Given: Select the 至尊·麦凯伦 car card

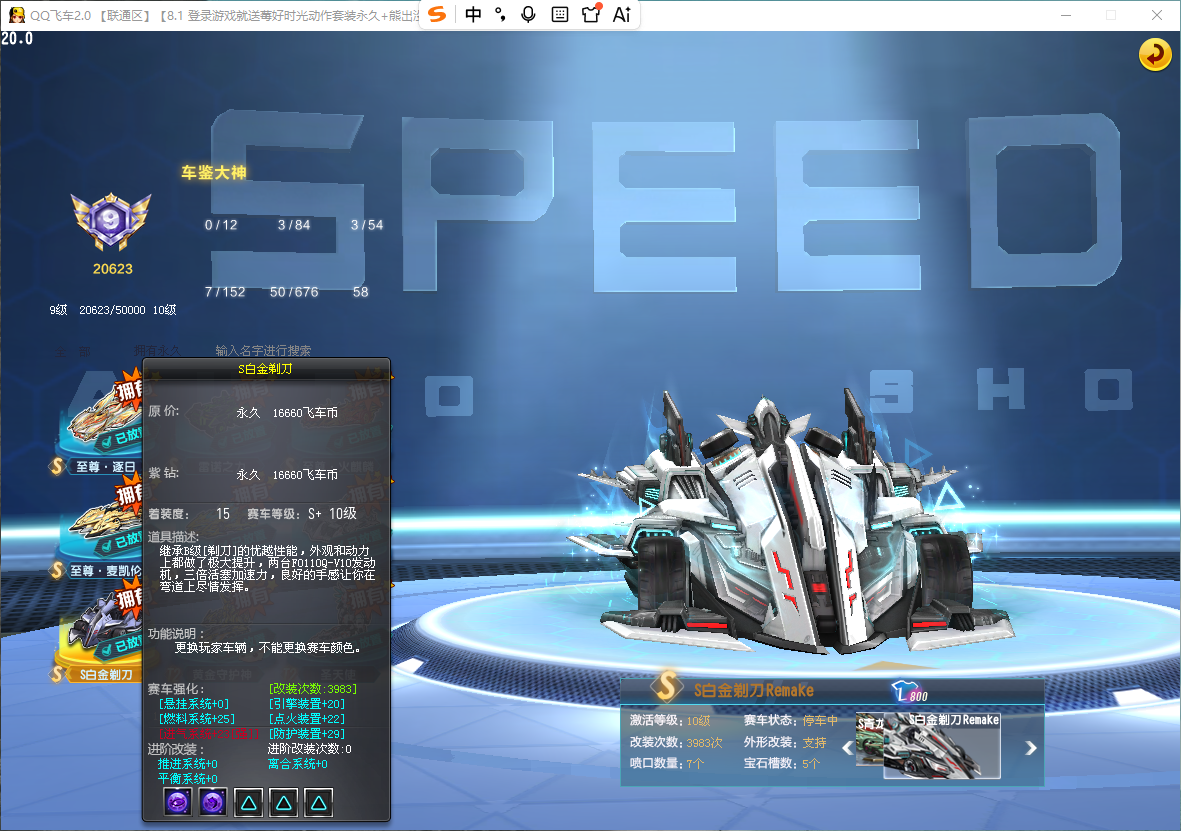Looking at the screenshot, I should tap(100, 527).
